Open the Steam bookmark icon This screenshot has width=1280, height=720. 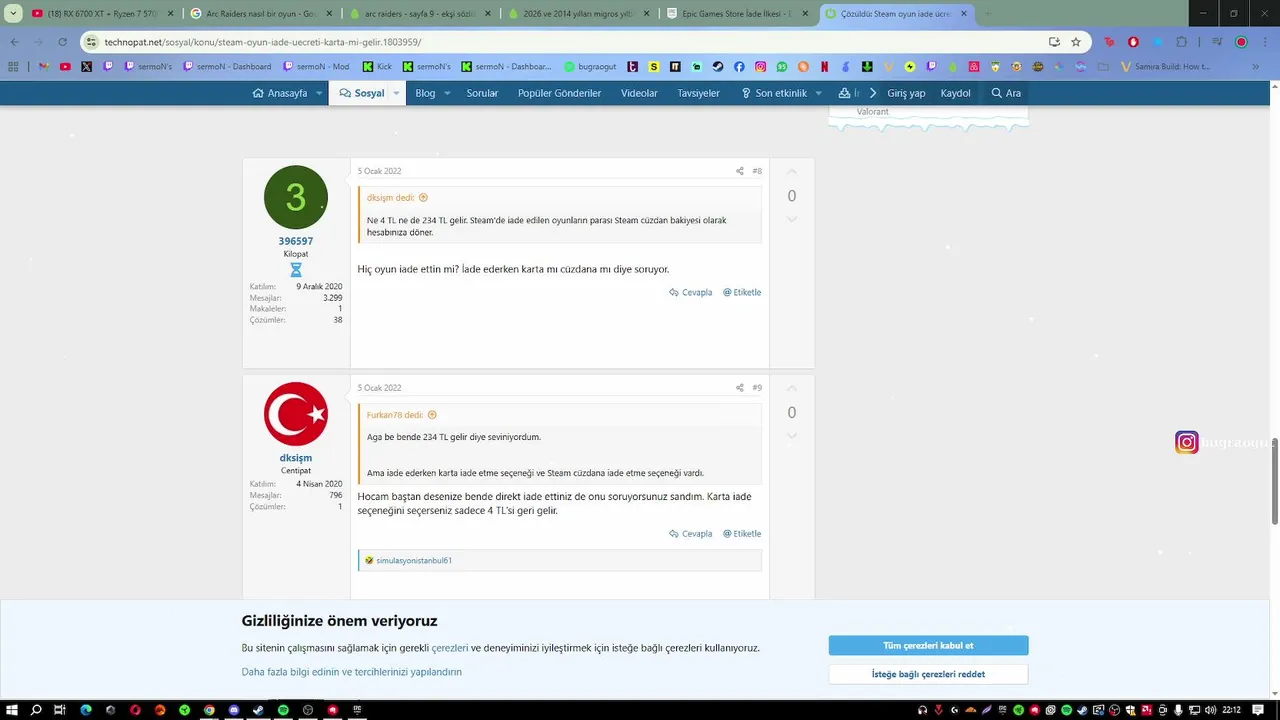point(718,67)
